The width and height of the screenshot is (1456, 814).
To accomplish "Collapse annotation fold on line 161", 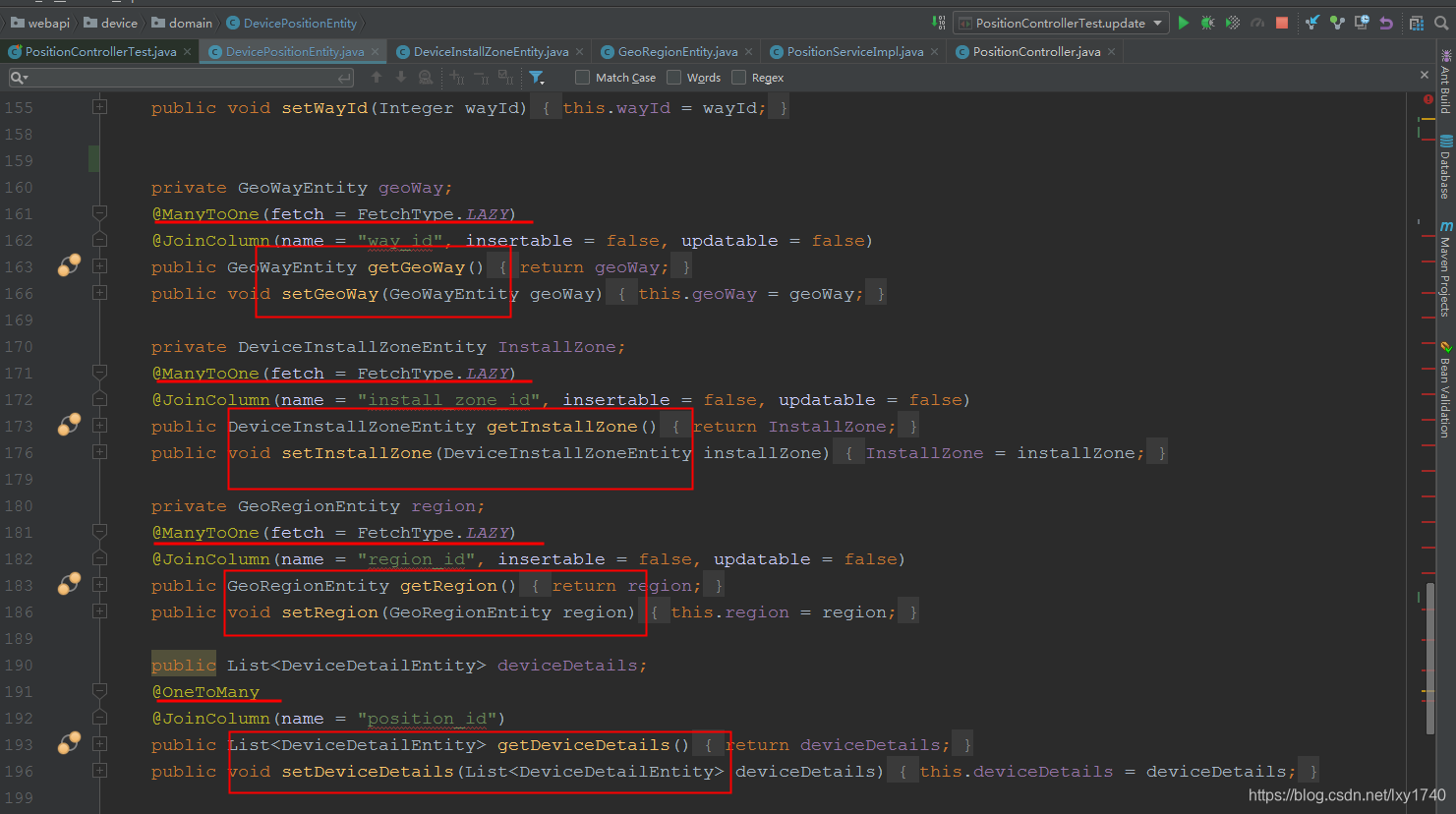I will coord(99,212).
